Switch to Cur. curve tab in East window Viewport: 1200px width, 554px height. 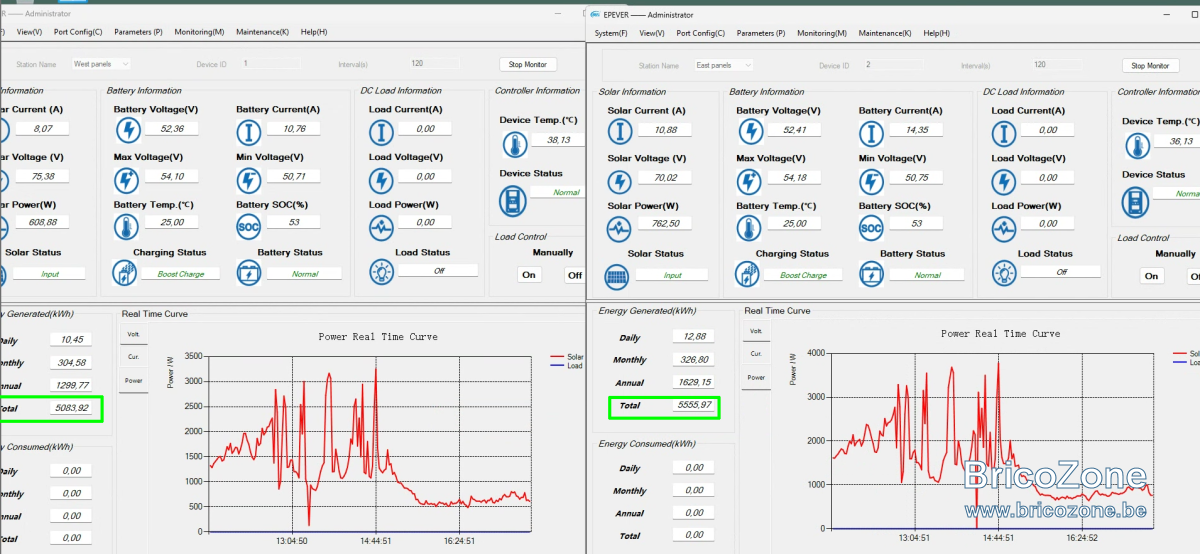coord(756,353)
